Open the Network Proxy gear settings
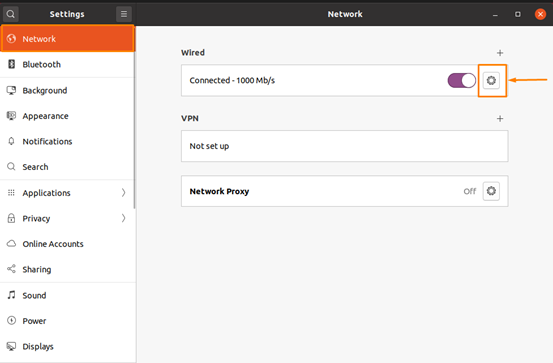 point(491,191)
